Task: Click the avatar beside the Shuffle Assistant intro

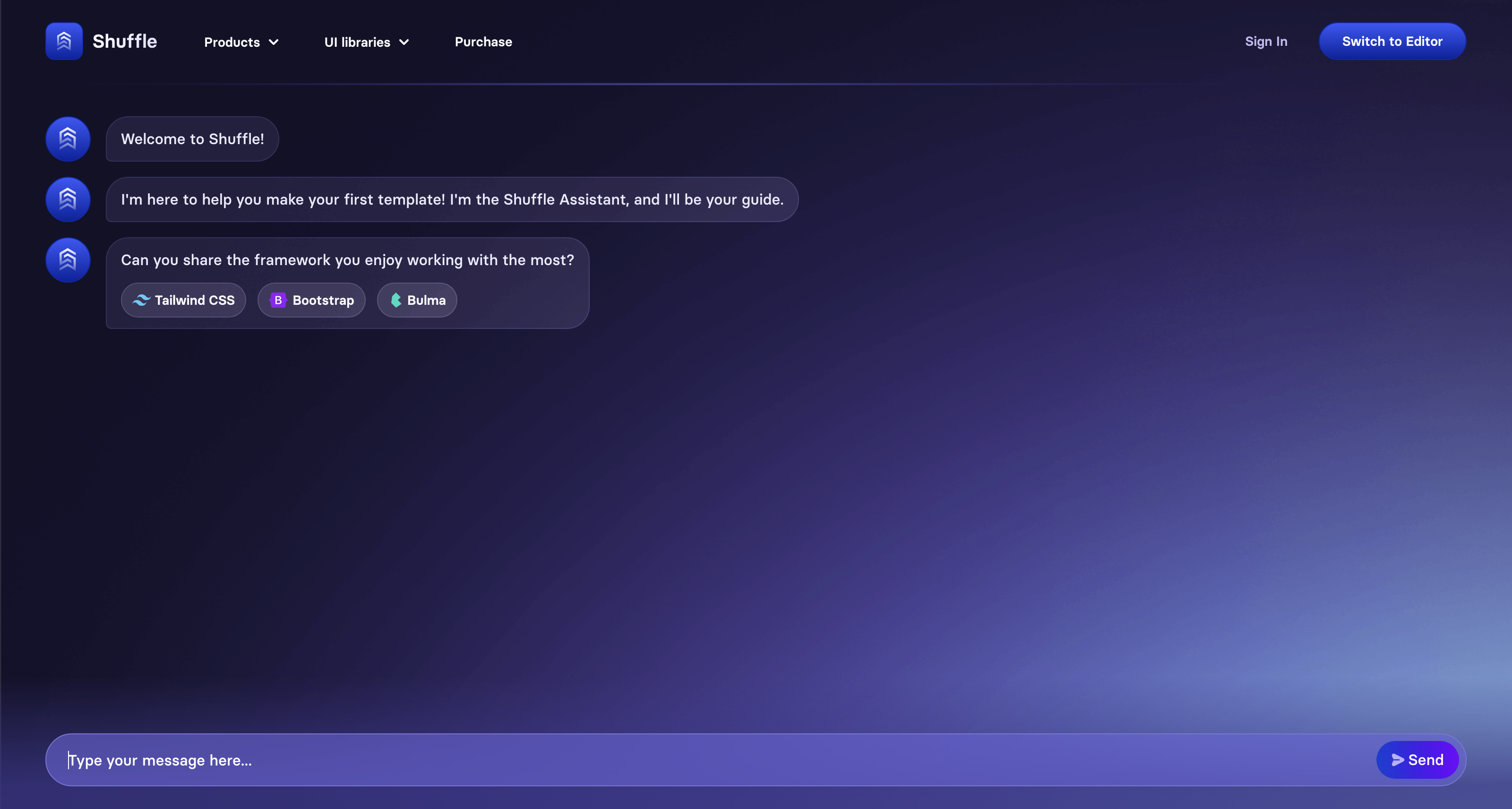Action: click(x=68, y=199)
